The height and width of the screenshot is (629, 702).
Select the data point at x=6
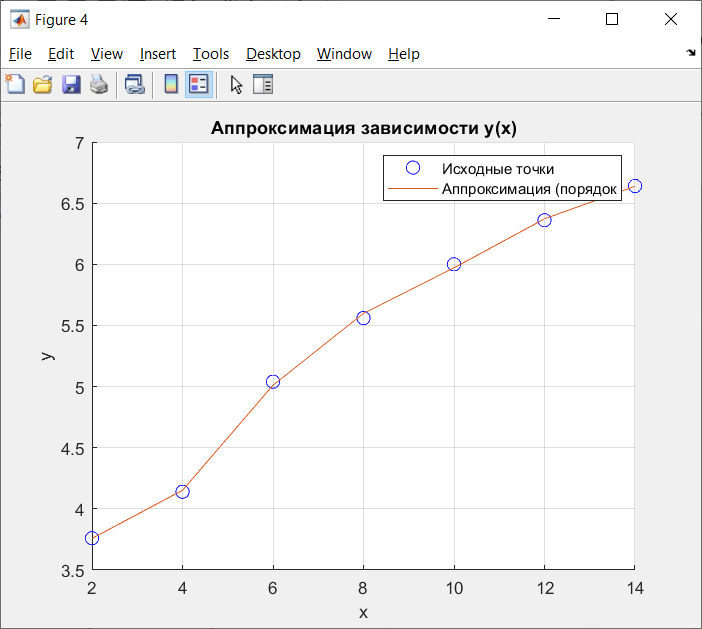273,382
